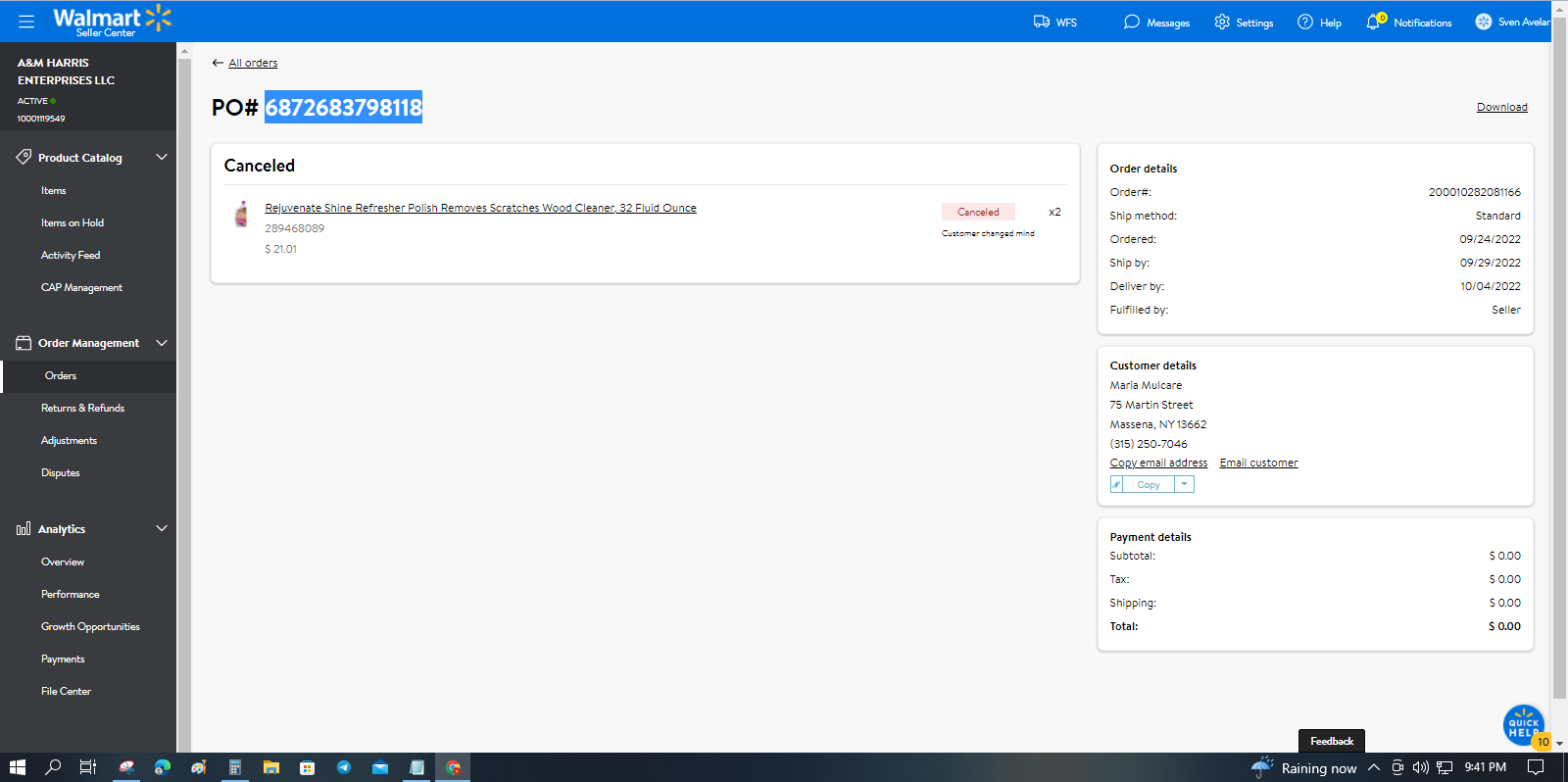Open network status in system tray
Image resolution: width=1568 pixels, height=782 pixels.
click(x=1444, y=767)
